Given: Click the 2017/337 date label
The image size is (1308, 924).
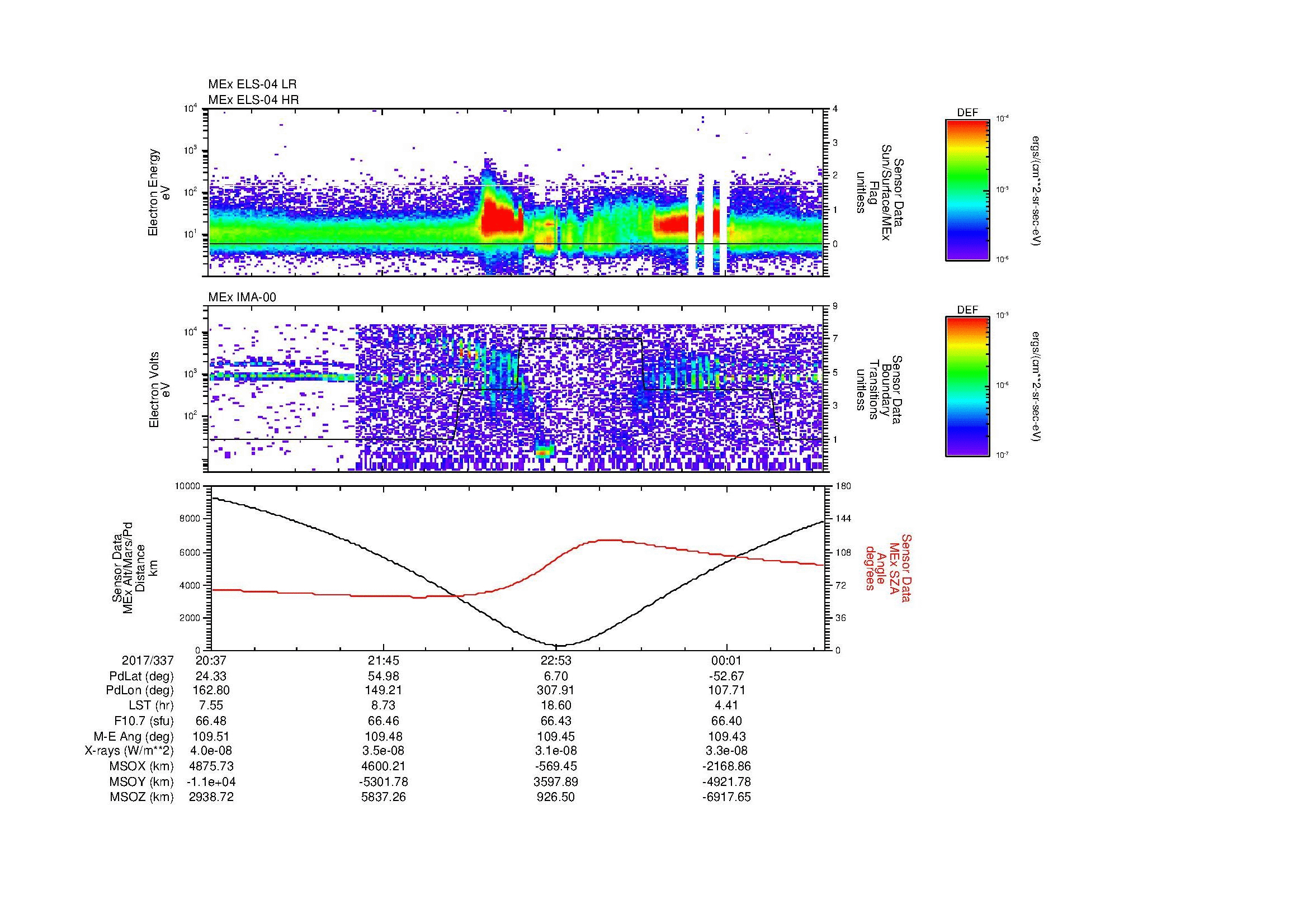Looking at the screenshot, I should coord(148,660).
